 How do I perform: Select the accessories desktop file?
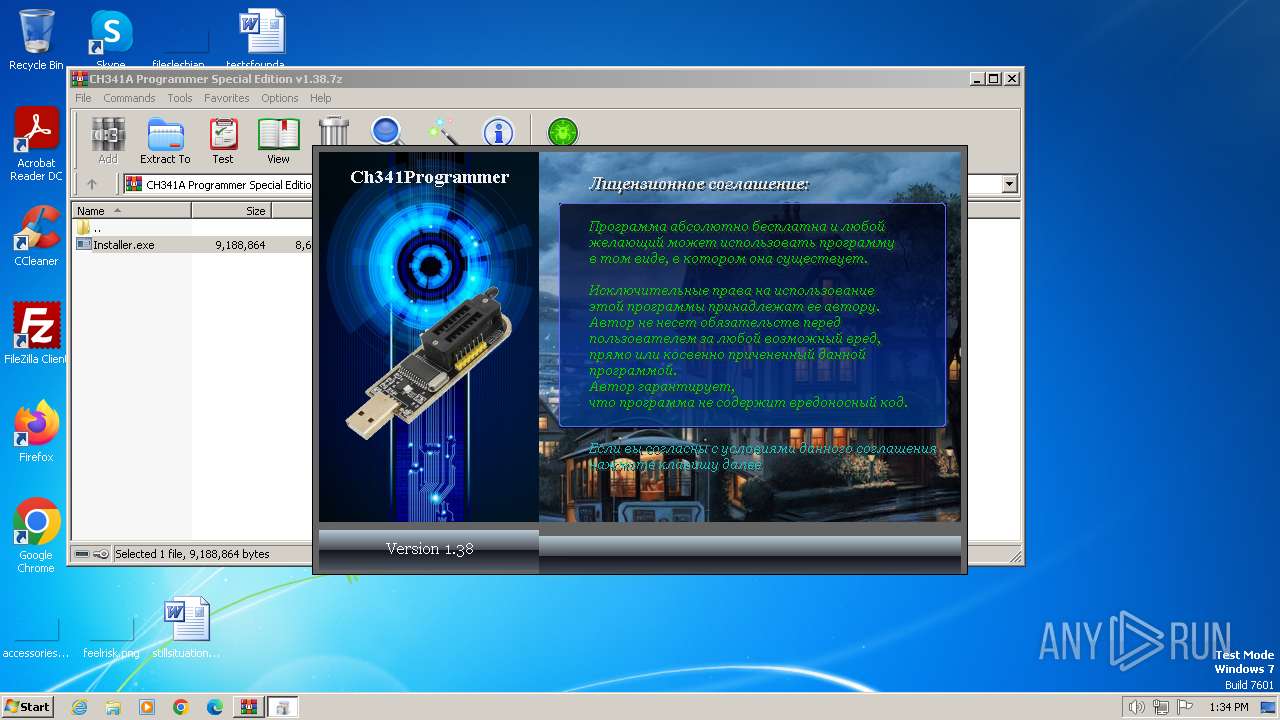tap(36, 638)
